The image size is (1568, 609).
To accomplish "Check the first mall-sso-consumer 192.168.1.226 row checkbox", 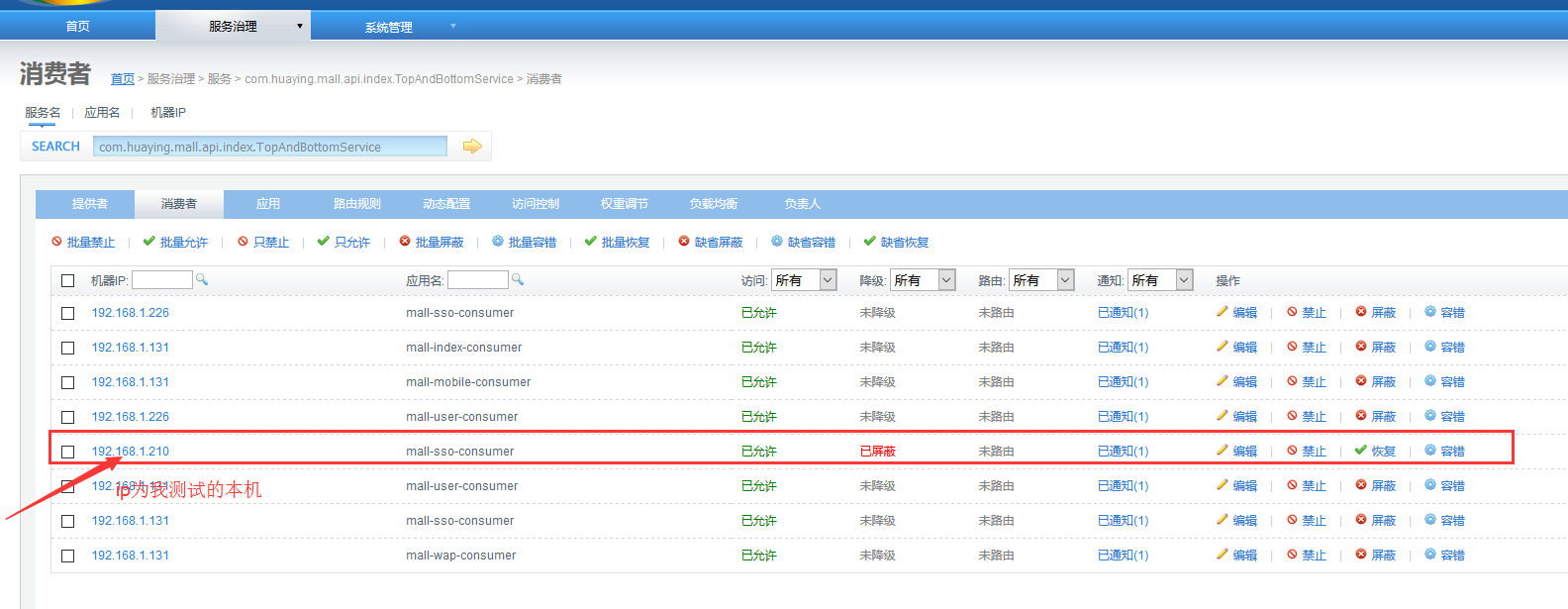I will click(68, 313).
